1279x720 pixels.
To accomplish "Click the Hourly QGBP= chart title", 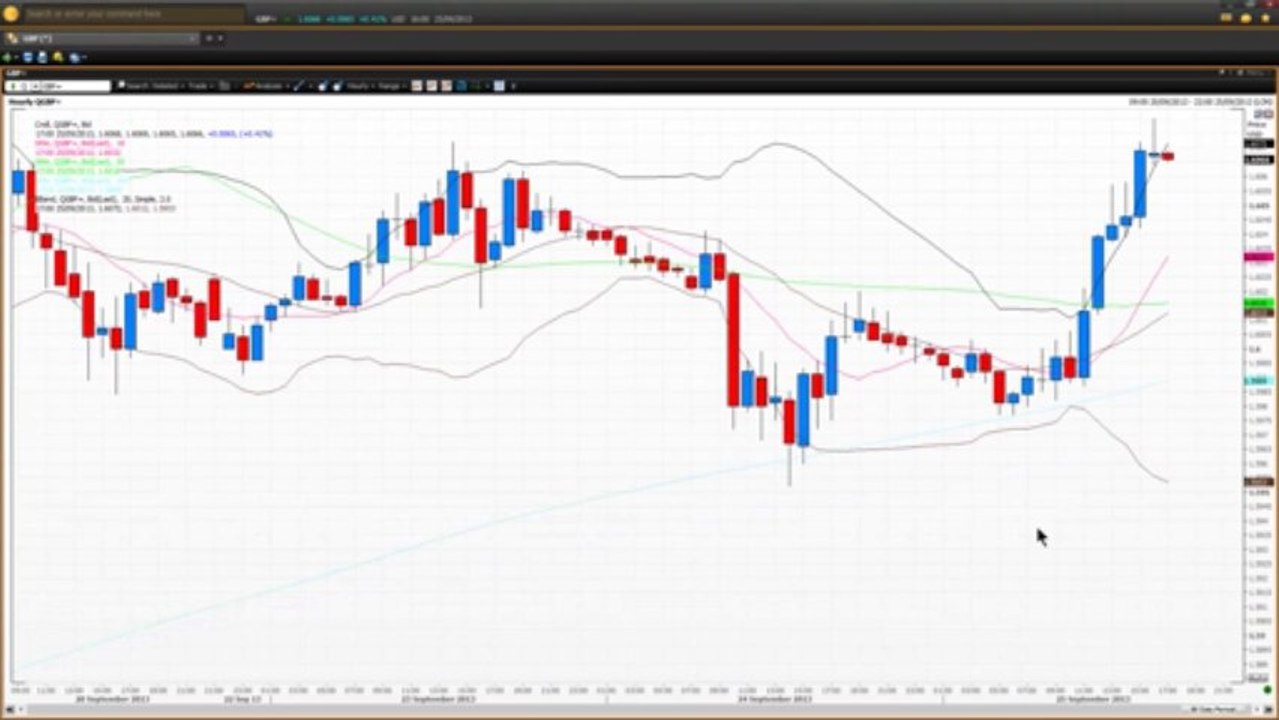I will 34,102.
